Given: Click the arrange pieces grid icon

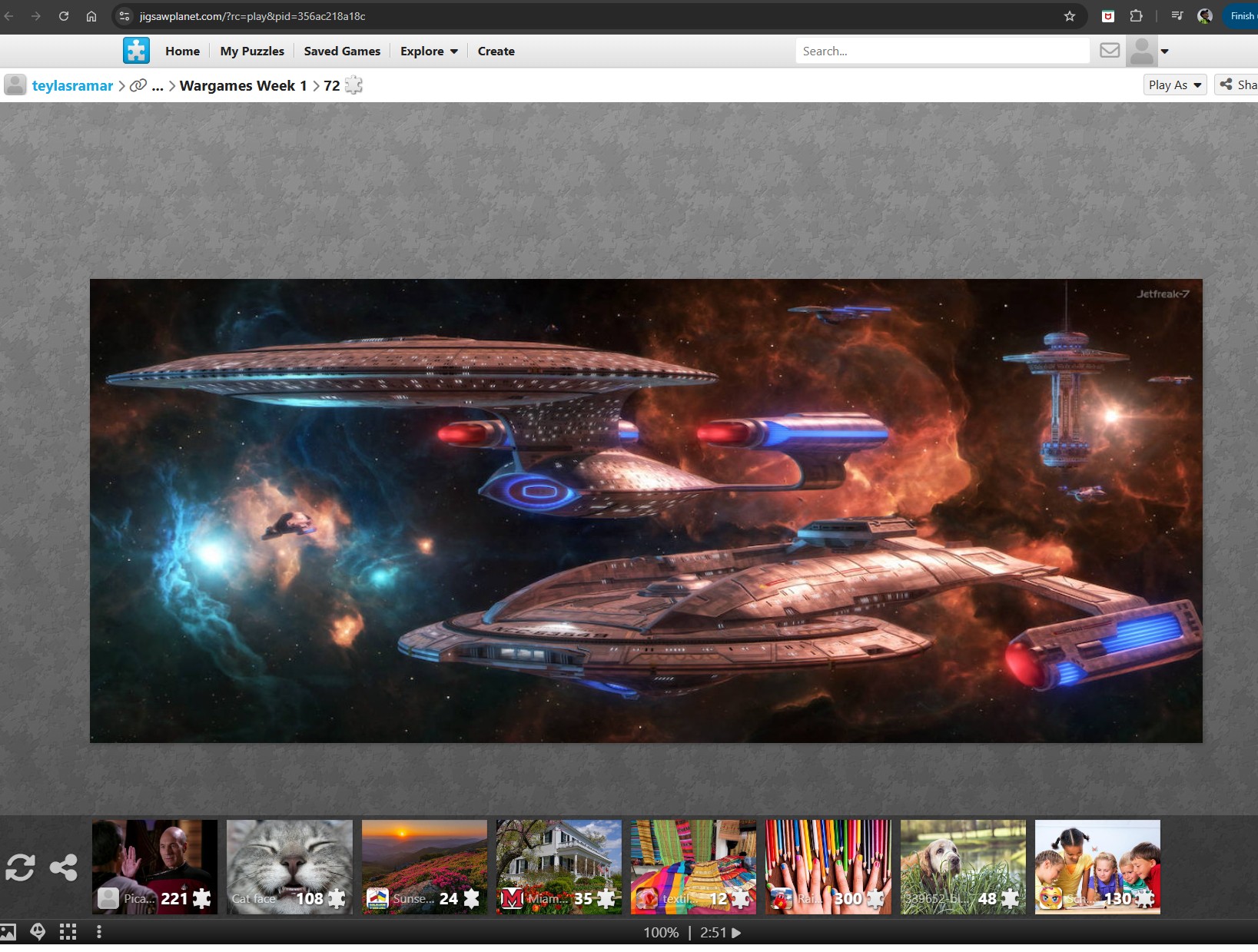Looking at the screenshot, I should tap(68, 932).
